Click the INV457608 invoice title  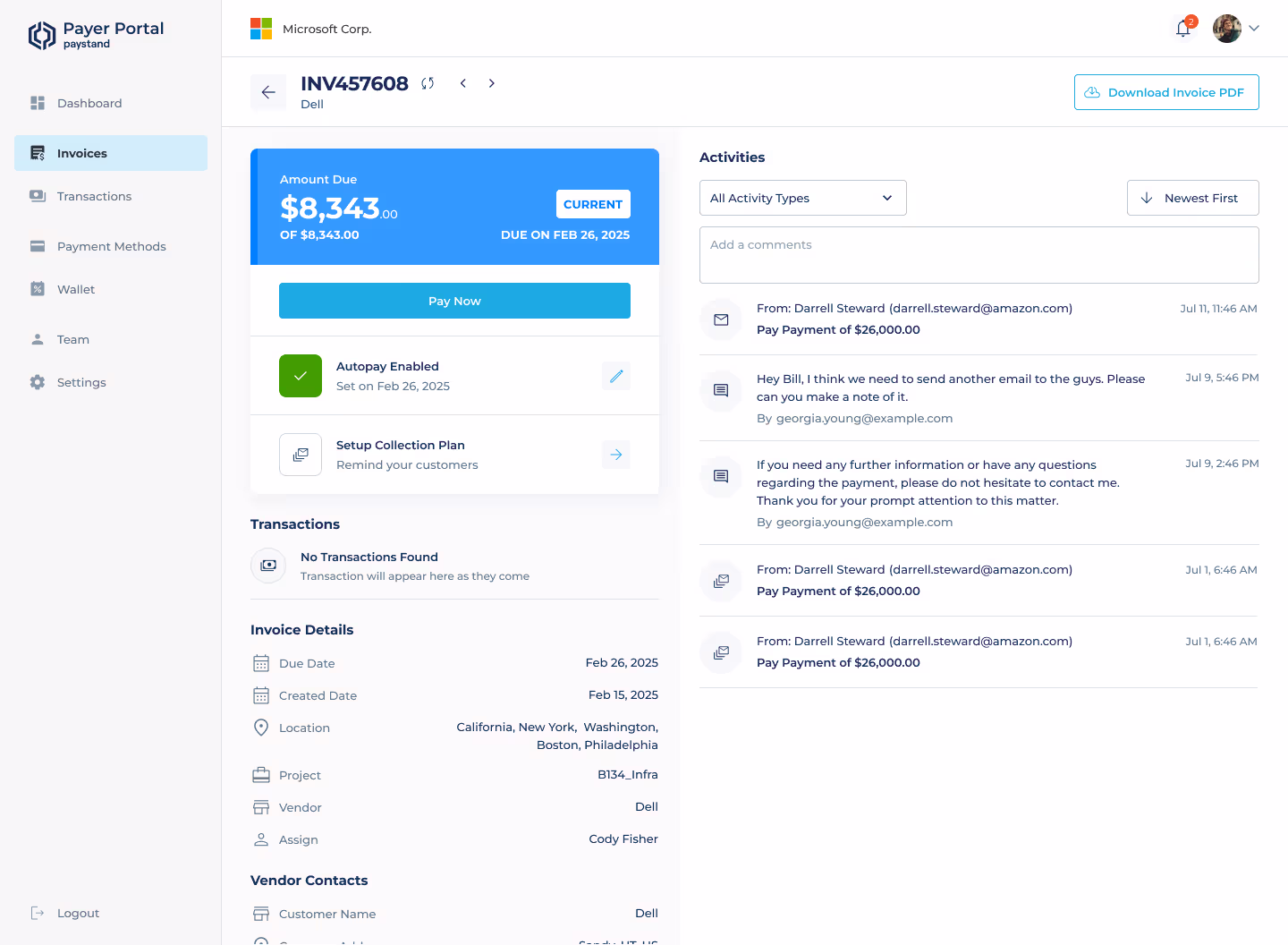(354, 83)
